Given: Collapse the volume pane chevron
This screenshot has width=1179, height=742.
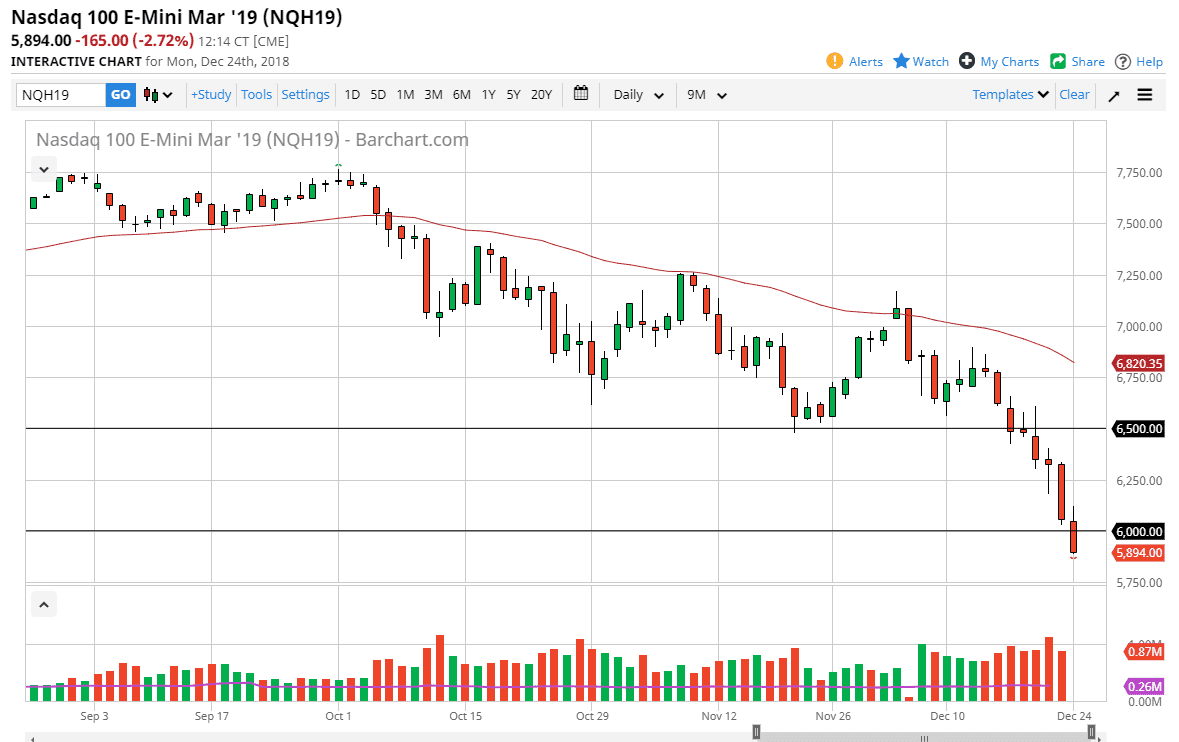Looking at the screenshot, I should pyautogui.click(x=43, y=603).
